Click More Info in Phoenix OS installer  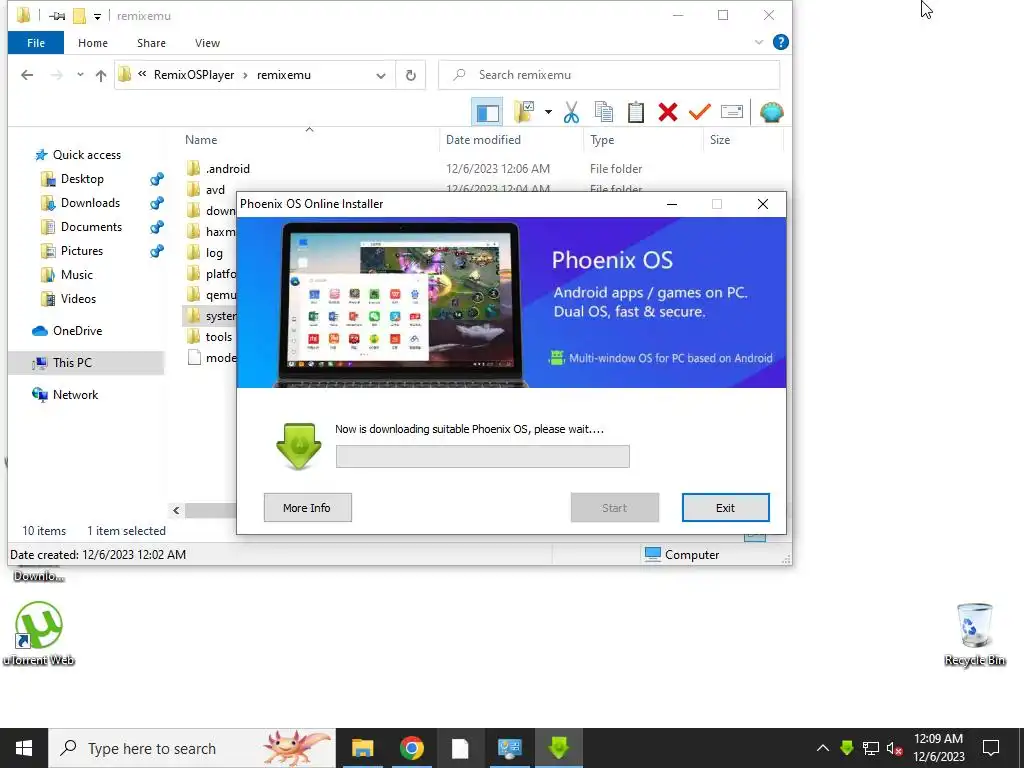[308, 508]
